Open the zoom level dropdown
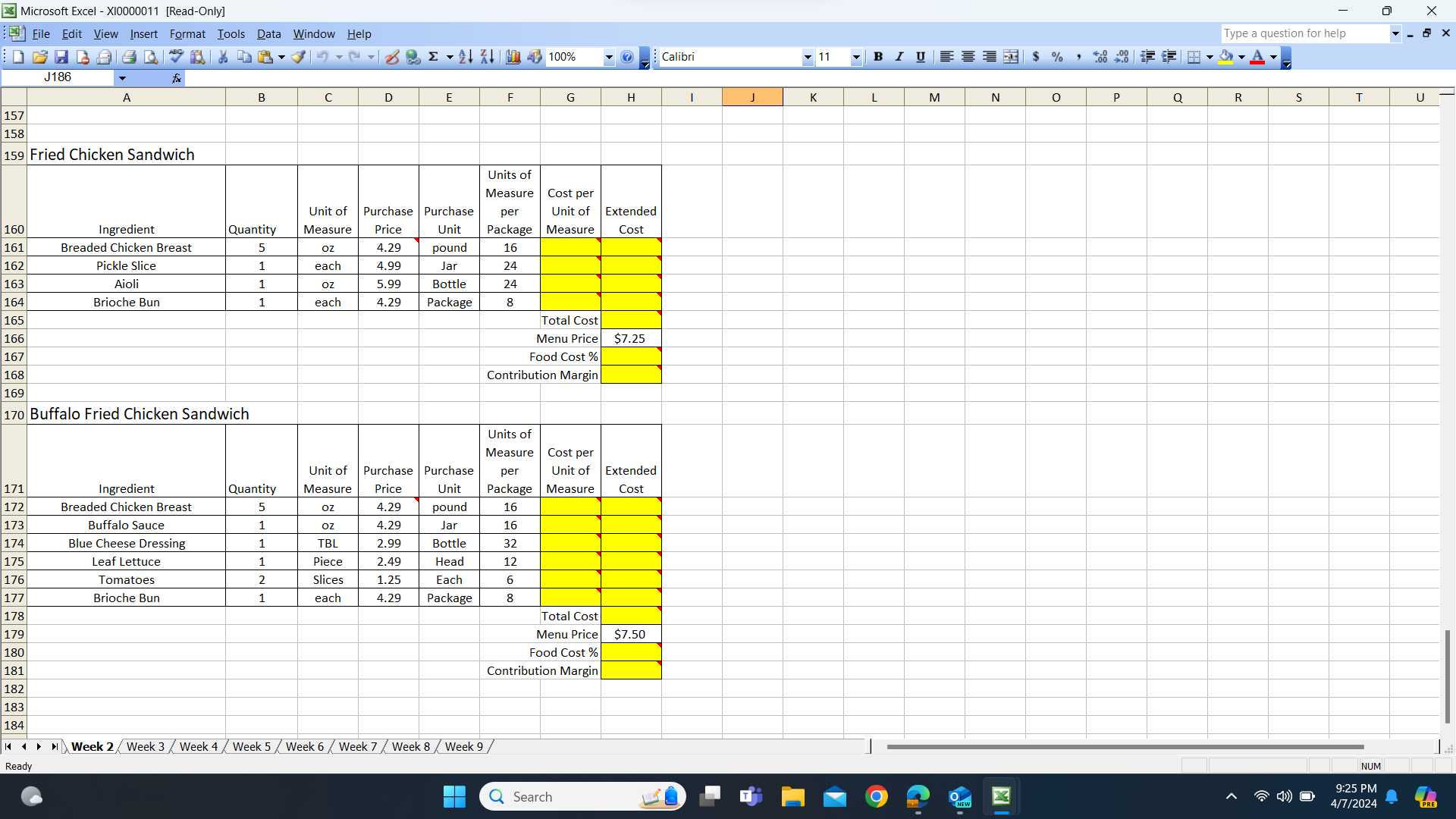The height and width of the screenshot is (819, 1456). pyautogui.click(x=609, y=57)
